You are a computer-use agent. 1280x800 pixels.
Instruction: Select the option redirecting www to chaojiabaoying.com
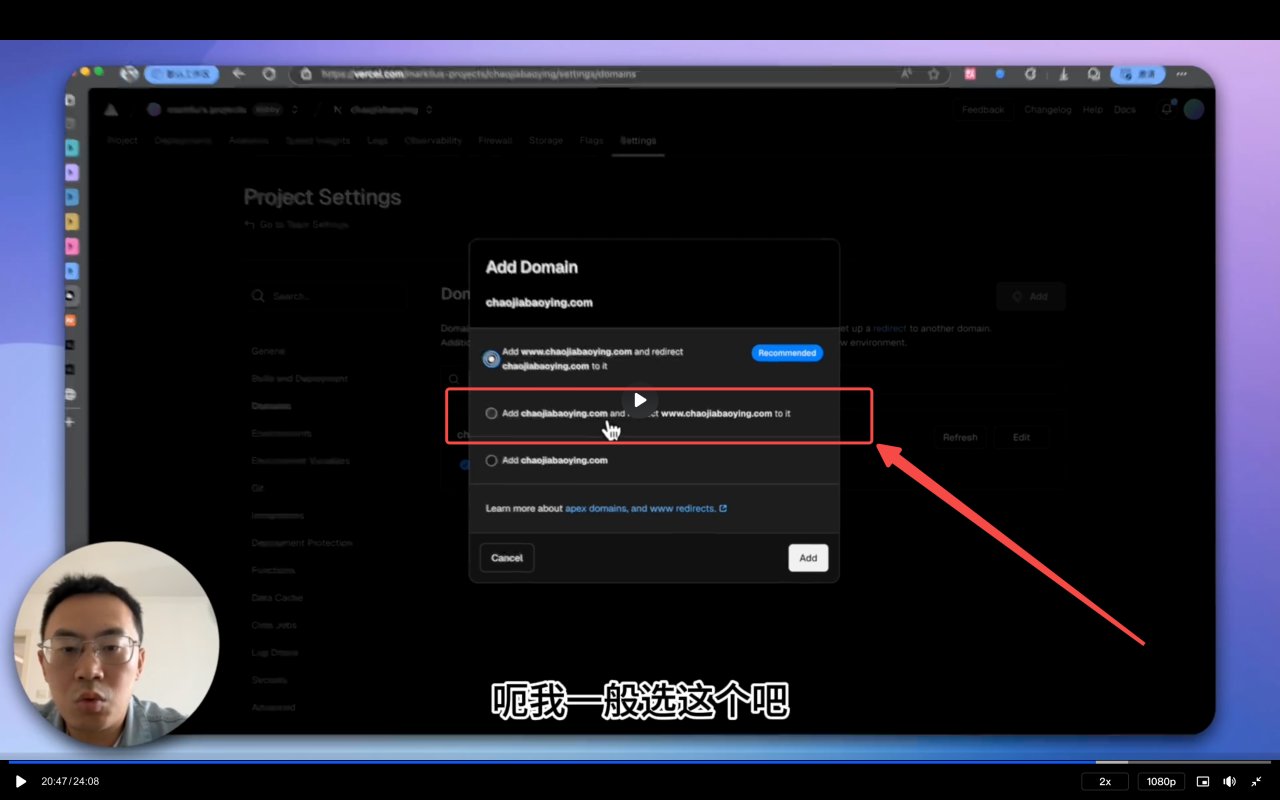[x=491, y=413]
